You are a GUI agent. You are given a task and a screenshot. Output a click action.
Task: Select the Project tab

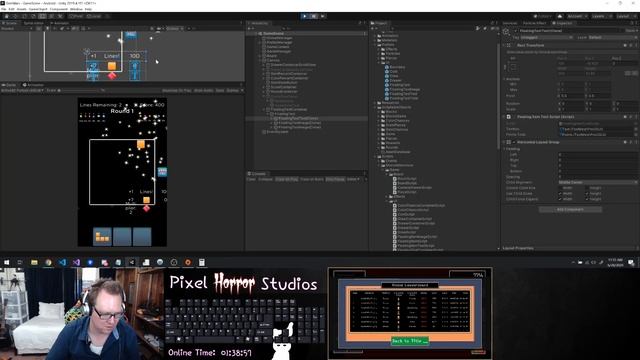[x=380, y=23]
